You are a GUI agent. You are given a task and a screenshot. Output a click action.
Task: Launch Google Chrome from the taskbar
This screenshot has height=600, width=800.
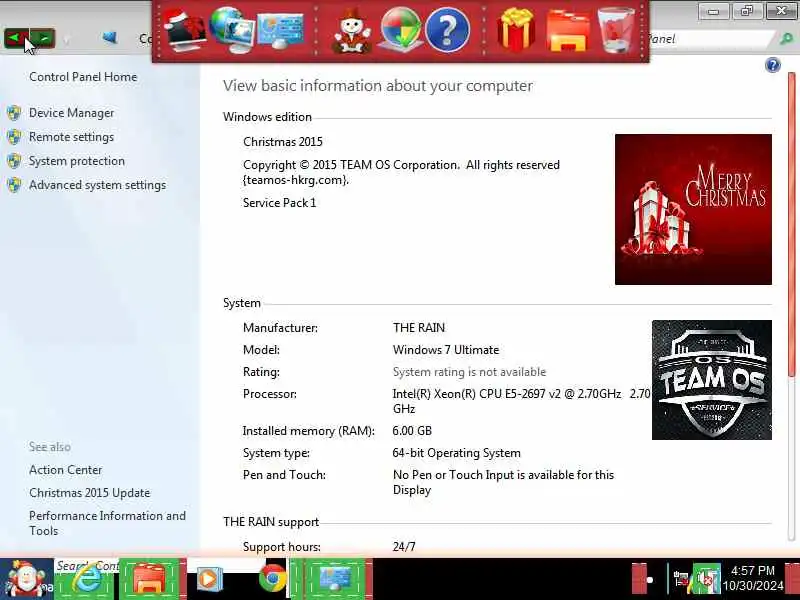[x=272, y=579]
